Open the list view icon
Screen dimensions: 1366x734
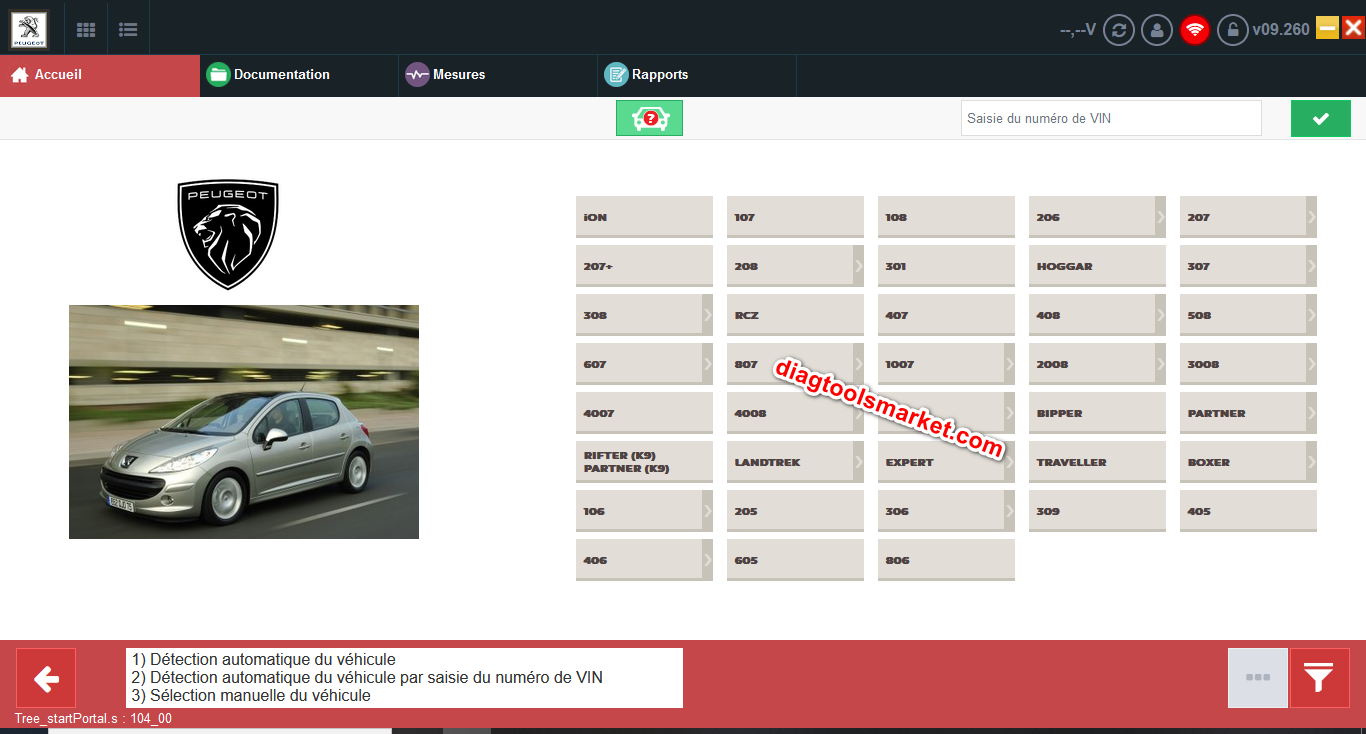(128, 30)
